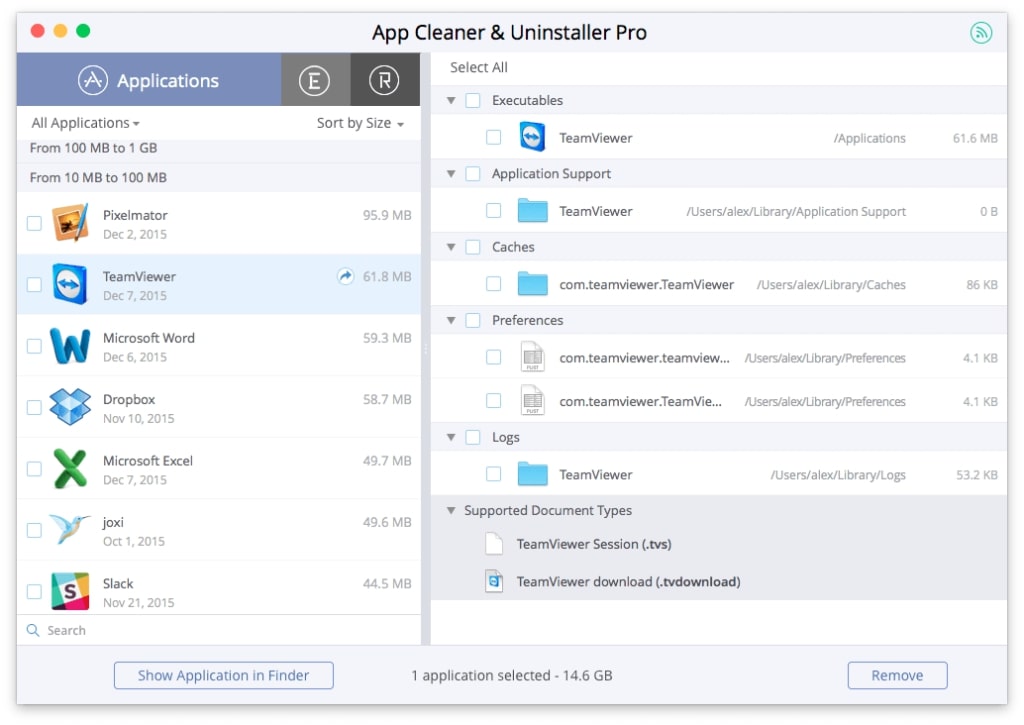
Task: Collapse the Preferences section triangle
Action: click(451, 320)
